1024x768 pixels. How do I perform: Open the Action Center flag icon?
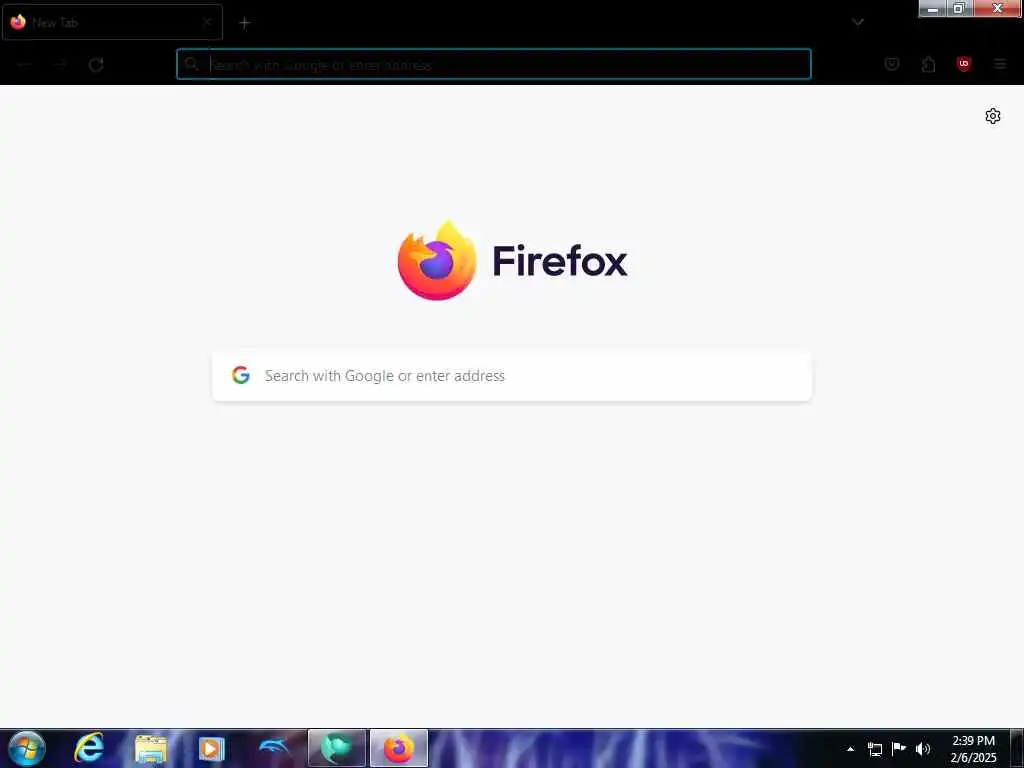(x=899, y=748)
